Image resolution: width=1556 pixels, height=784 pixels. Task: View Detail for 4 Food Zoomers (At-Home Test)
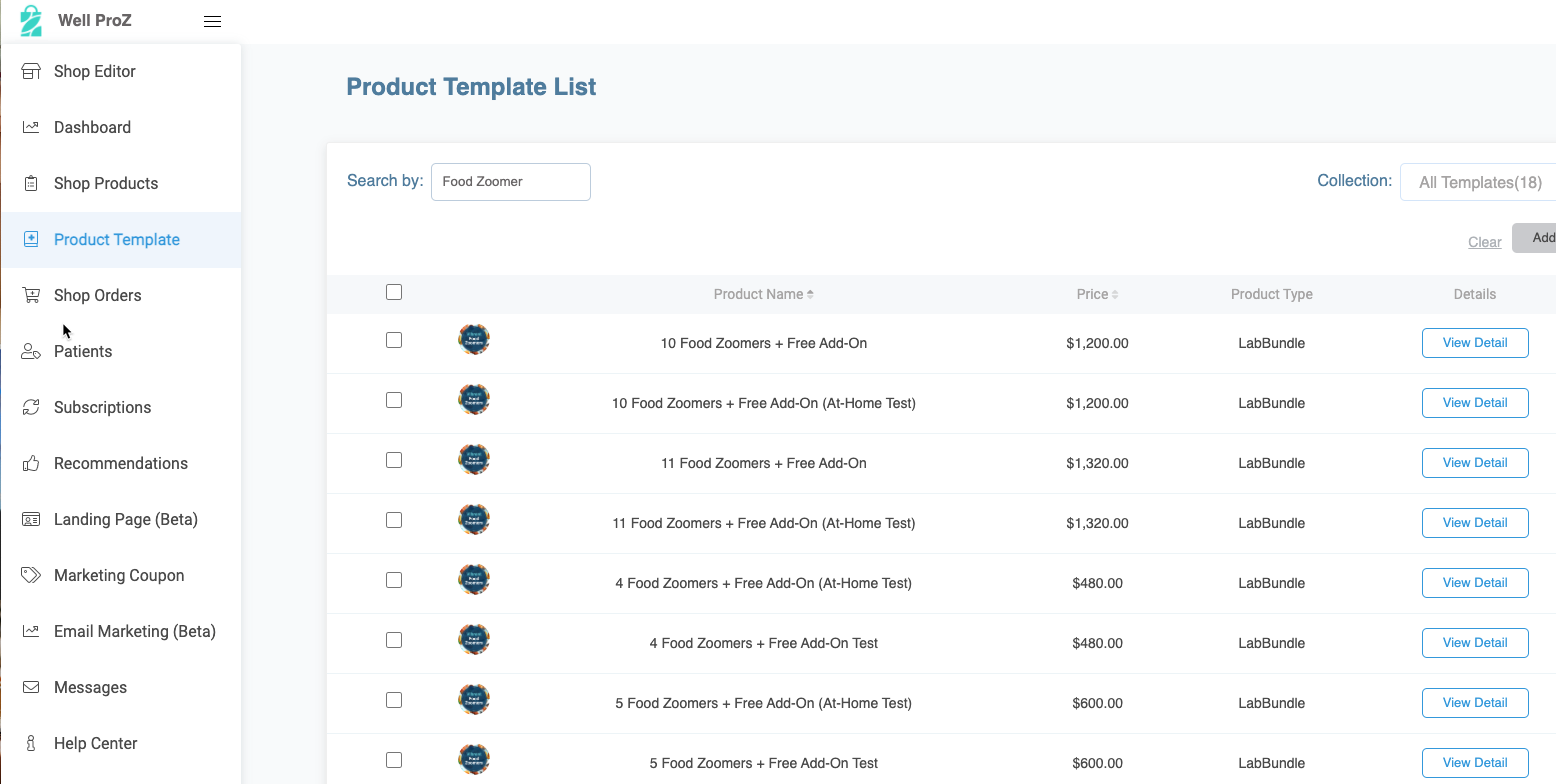coord(1475,583)
